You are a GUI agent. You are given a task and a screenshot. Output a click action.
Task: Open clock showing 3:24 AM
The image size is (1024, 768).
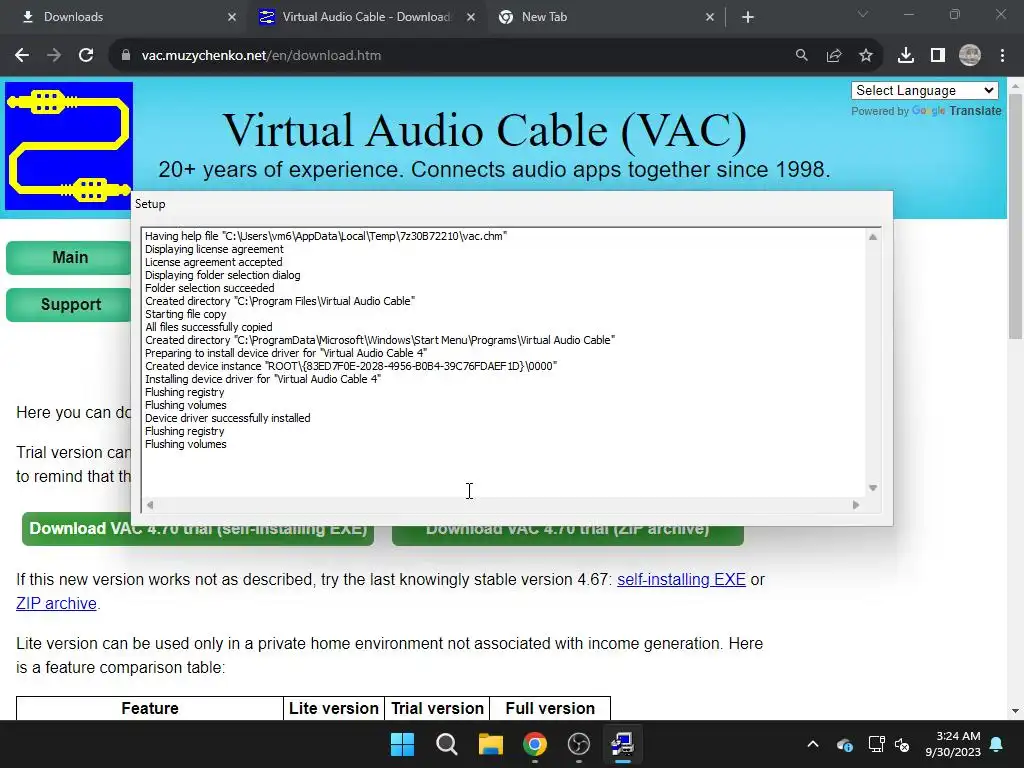point(953,744)
